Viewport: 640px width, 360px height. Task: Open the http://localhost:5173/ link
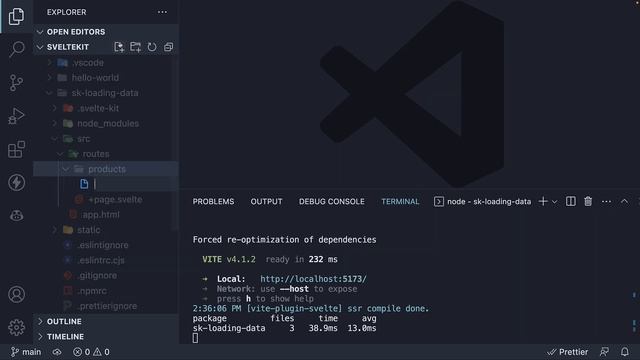[313, 279]
